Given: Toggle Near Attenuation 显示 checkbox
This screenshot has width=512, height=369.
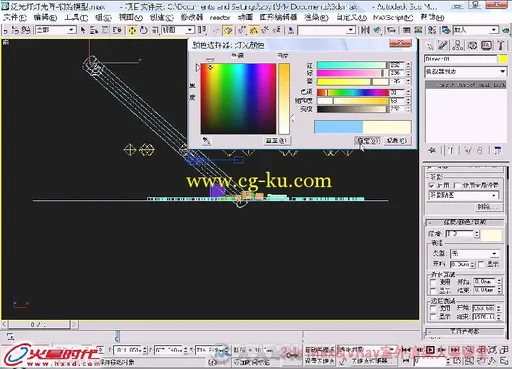Looking at the screenshot, I should click(x=433, y=291).
